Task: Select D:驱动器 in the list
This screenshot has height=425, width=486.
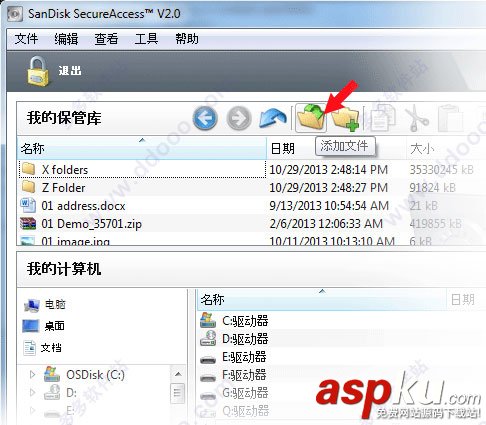Action: coord(245,339)
